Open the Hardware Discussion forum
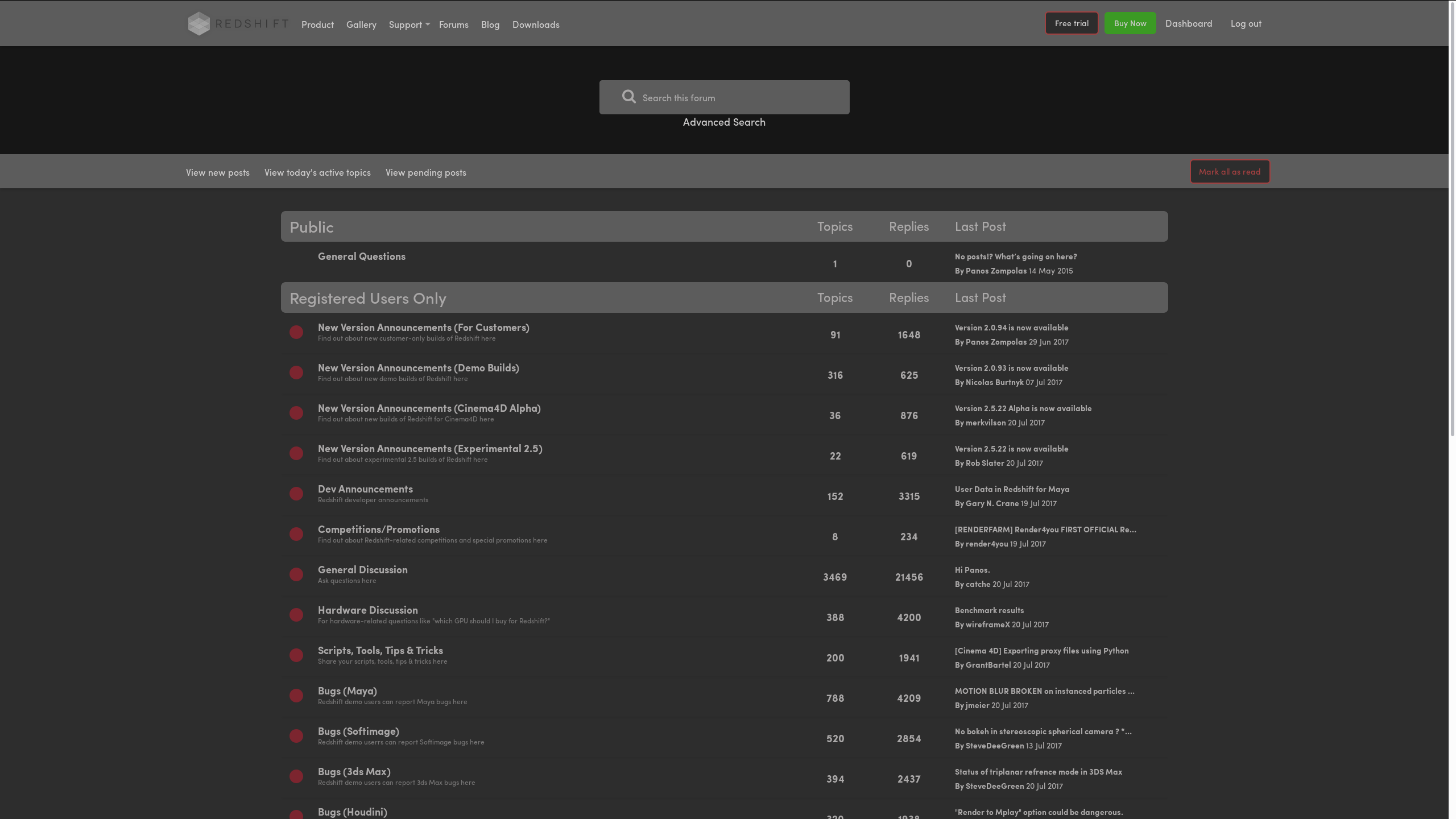Viewport: 1456px width, 819px height. (368, 610)
